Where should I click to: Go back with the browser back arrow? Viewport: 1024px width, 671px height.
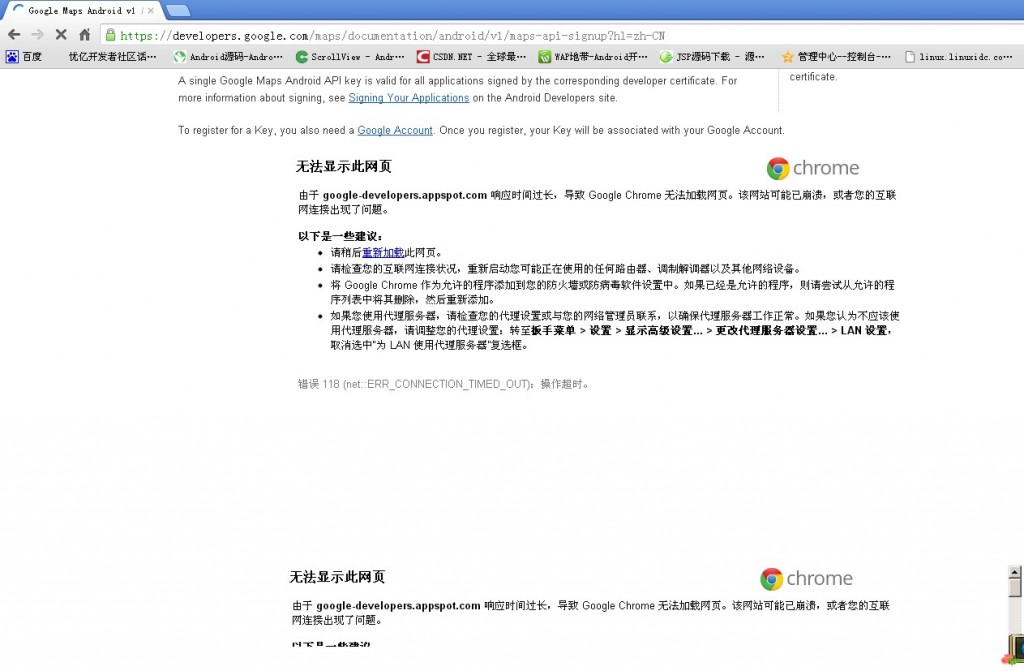[x=14, y=35]
